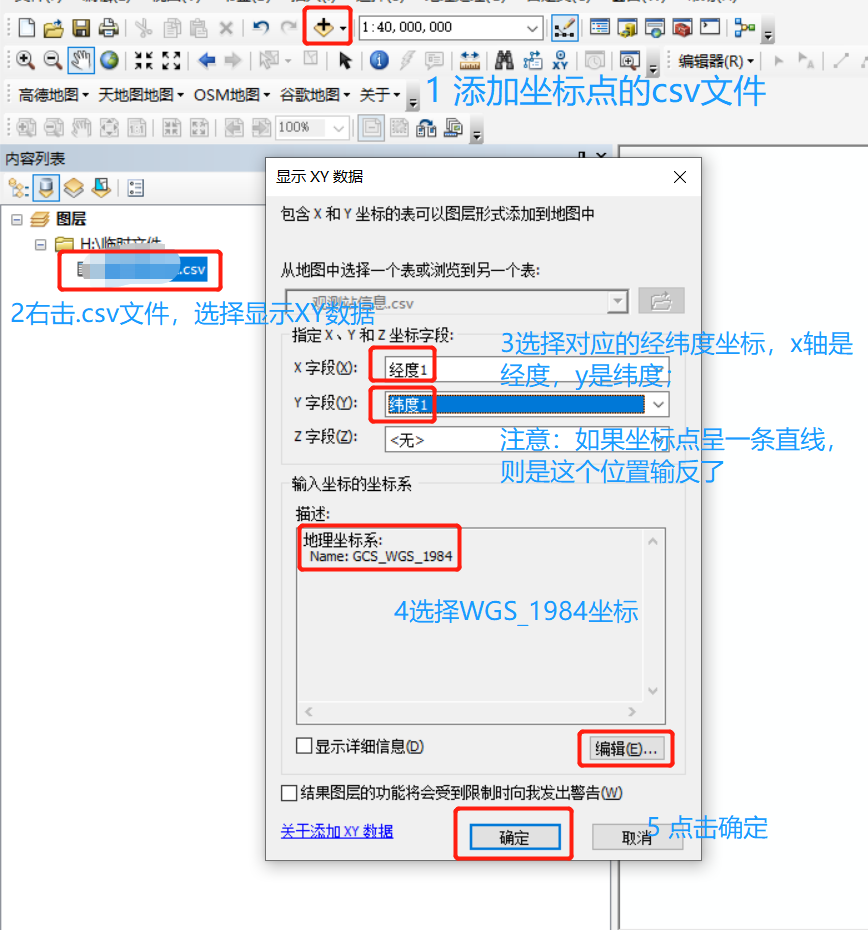Click the Zoom In magnifier tool

24,60
